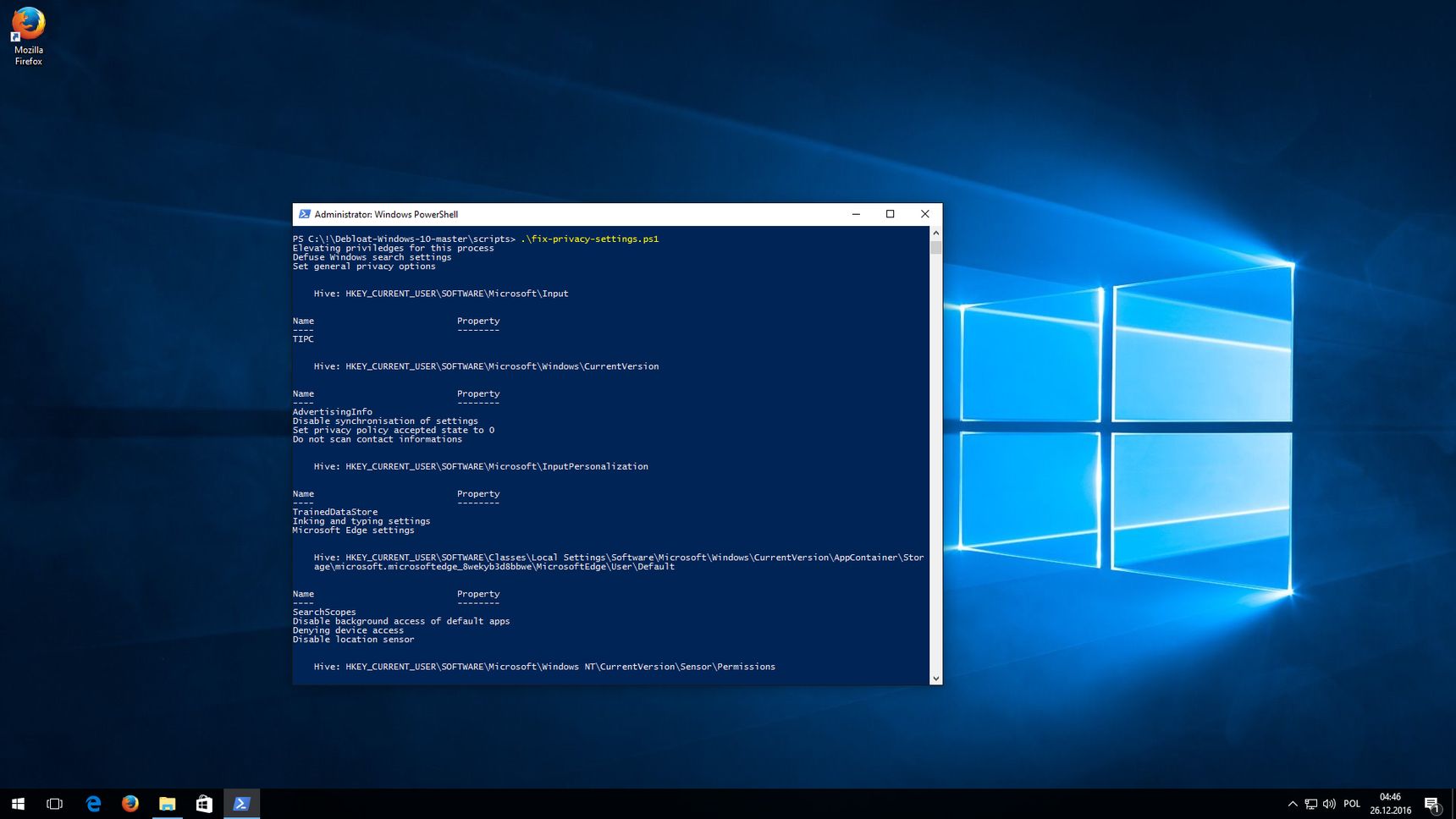Image resolution: width=1456 pixels, height=819 pixels.
Task: Click the Show desktop strip on the taskbar
Action: tap(1453, 804)
